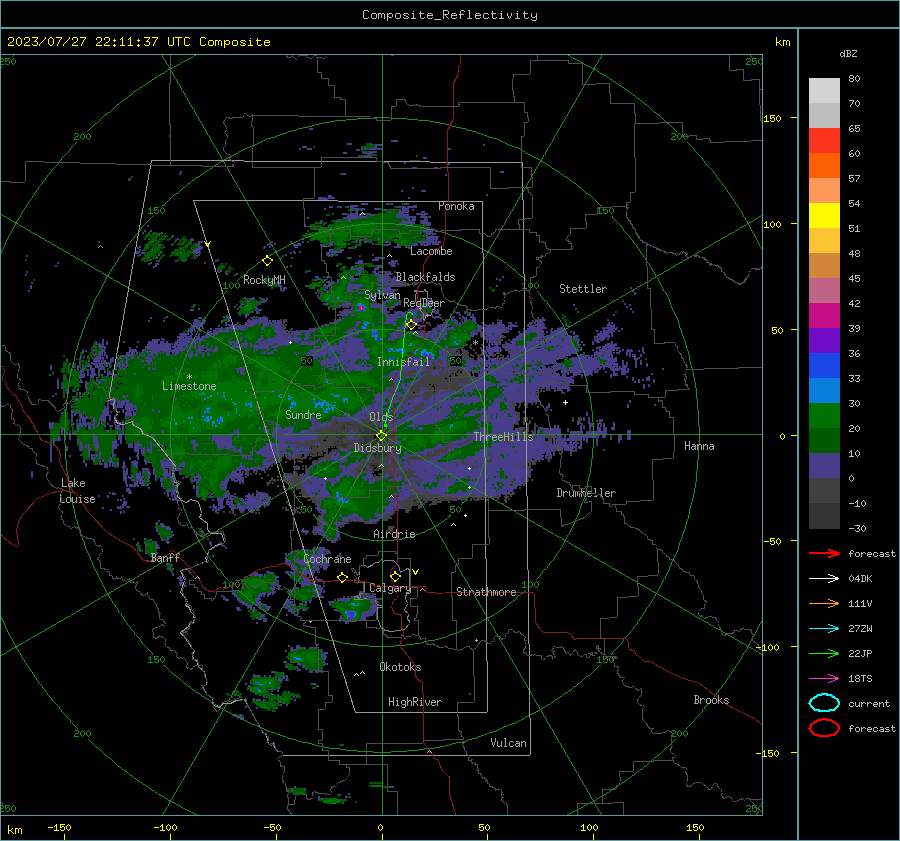The height and width of the screenshot is (841, 900).
Task: Choose the darkest gray -30 to -10 swatch
Action: pos(824,516)
